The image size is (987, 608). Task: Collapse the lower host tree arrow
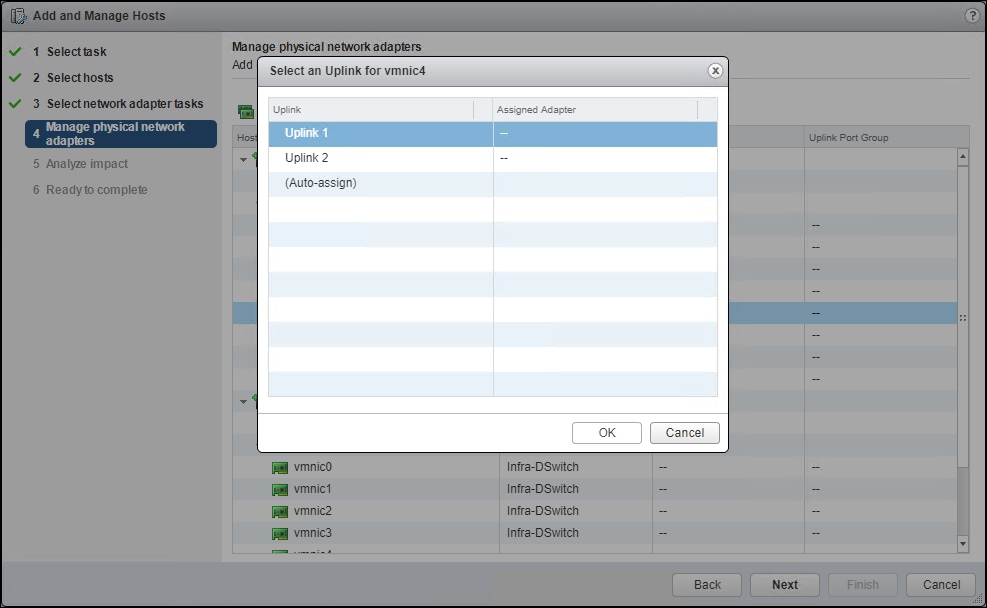[242, 402]
